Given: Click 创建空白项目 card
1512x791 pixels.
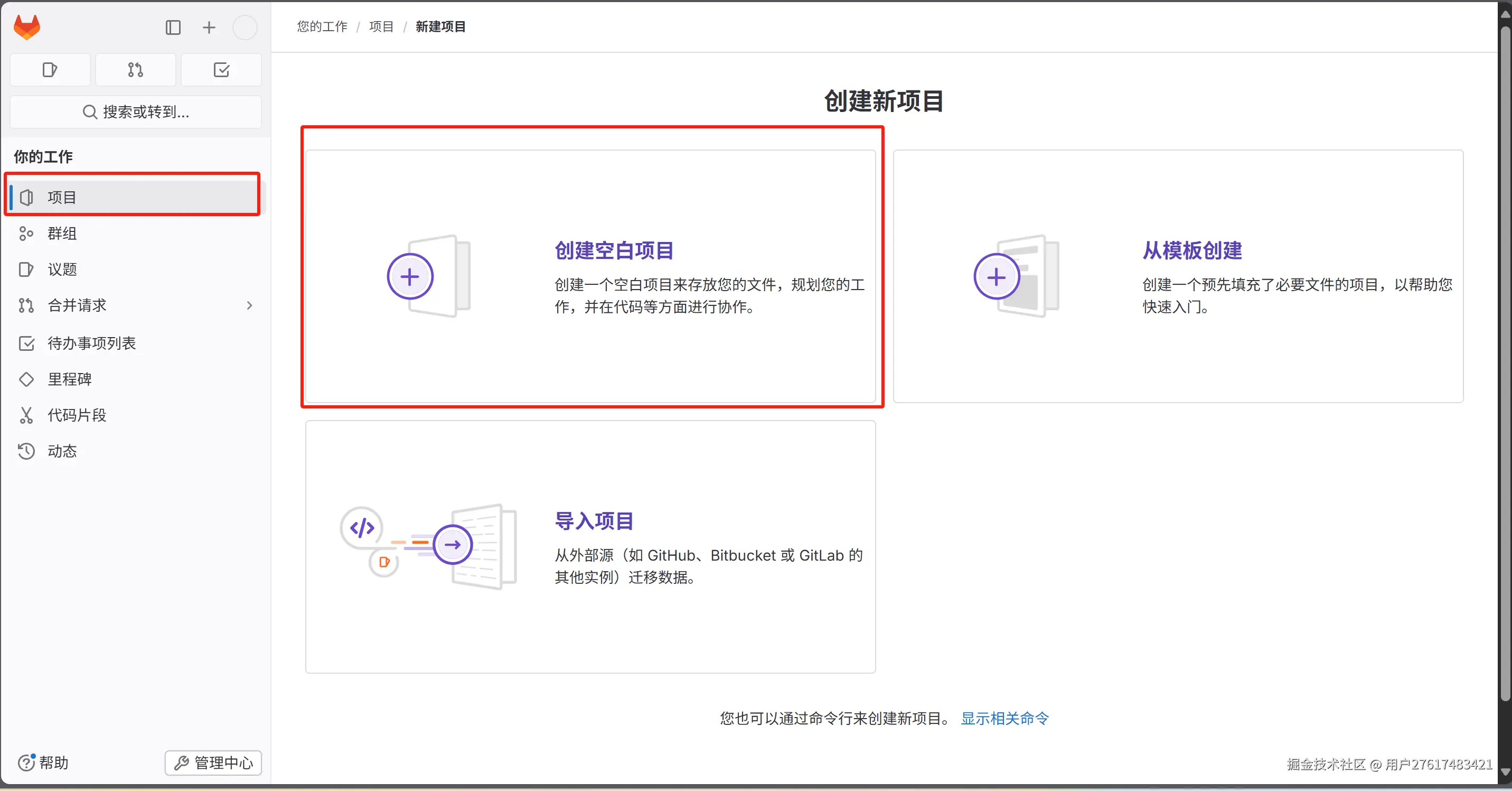Looking at the screenshot, I should [x=590, y=276].
